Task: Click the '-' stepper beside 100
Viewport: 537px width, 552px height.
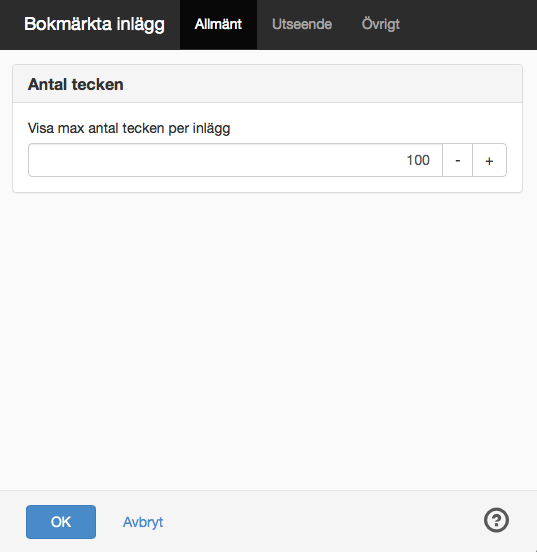Action: coord(457,160)
